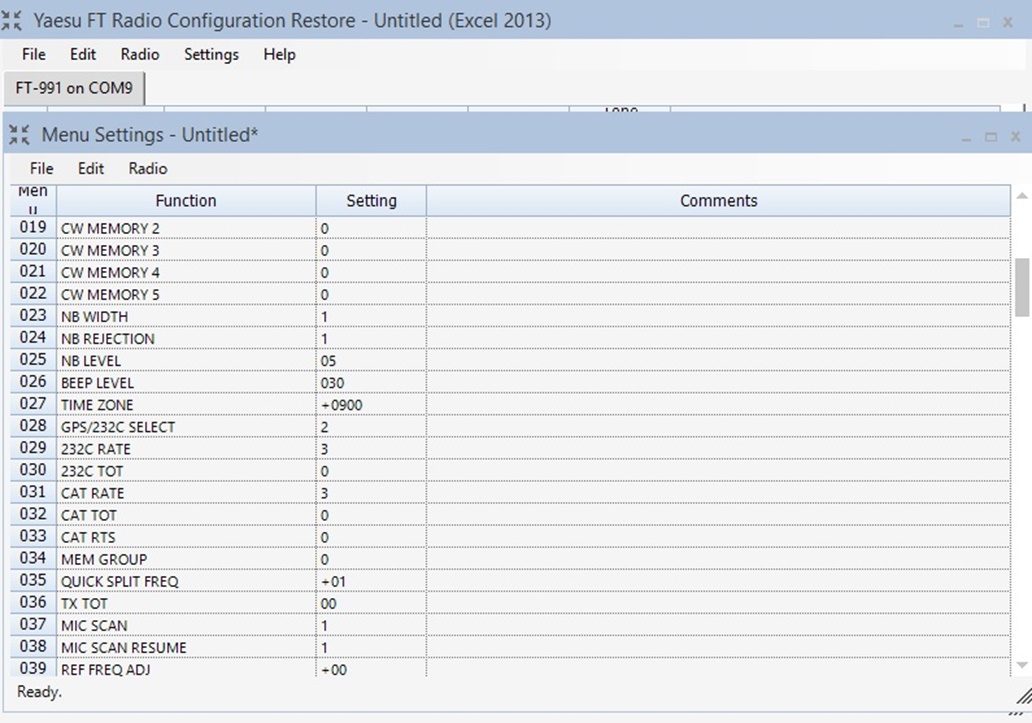This screenshot has width=1032, height=723.
Task: Open File menu in Menu Settings window
Action: [x=41, y=169]
